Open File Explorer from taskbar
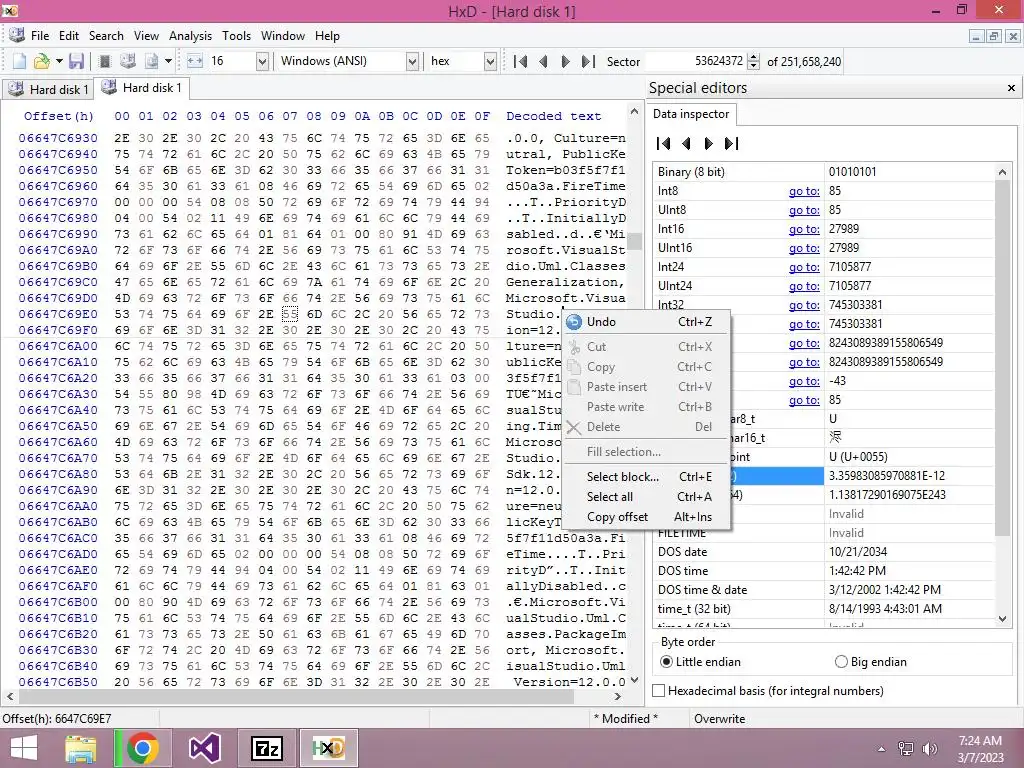Image resolution: width=1024 pixels, height=768 pixels. [81, 748]
